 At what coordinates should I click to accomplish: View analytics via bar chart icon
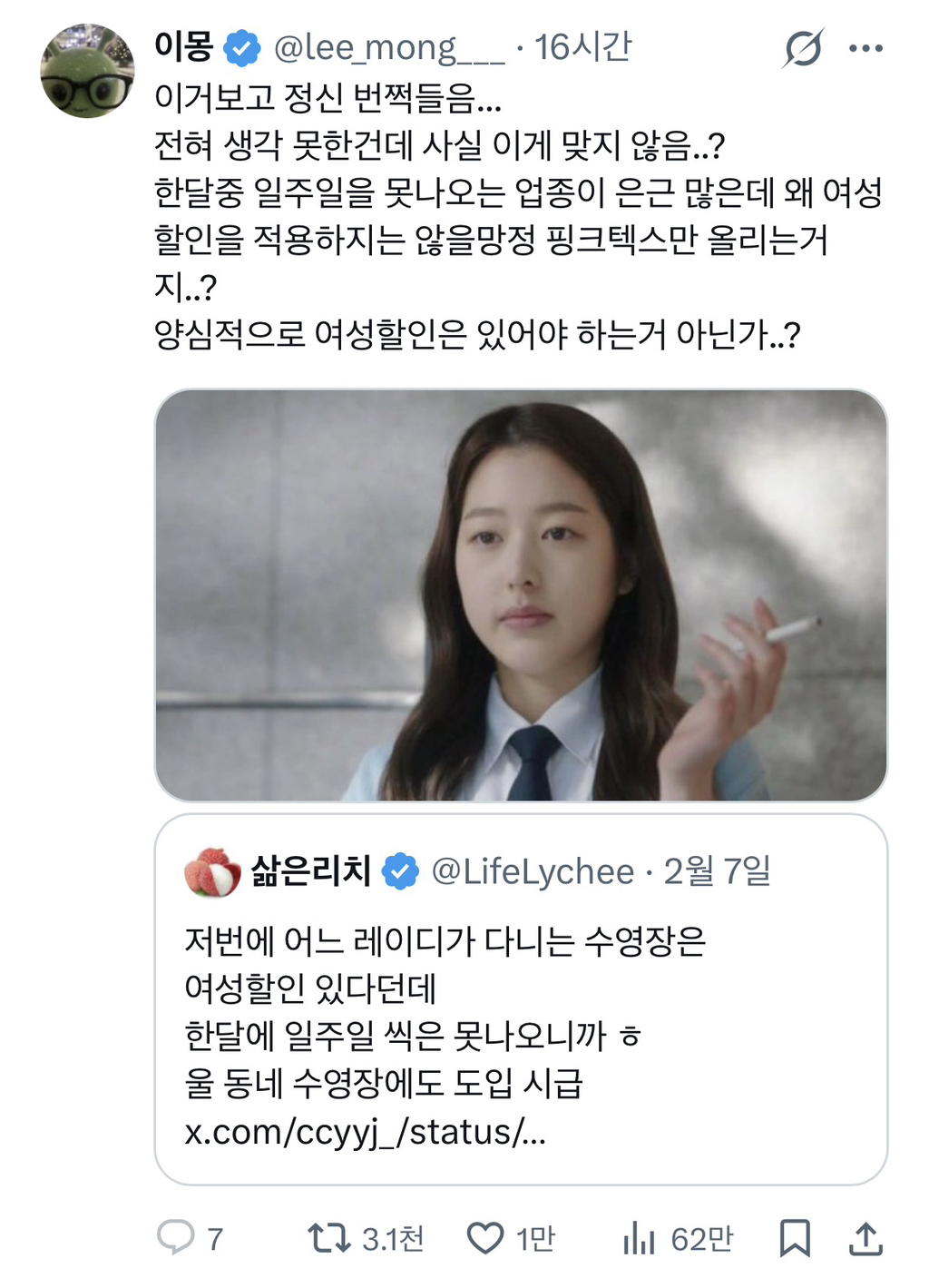tap(639, 1238)
